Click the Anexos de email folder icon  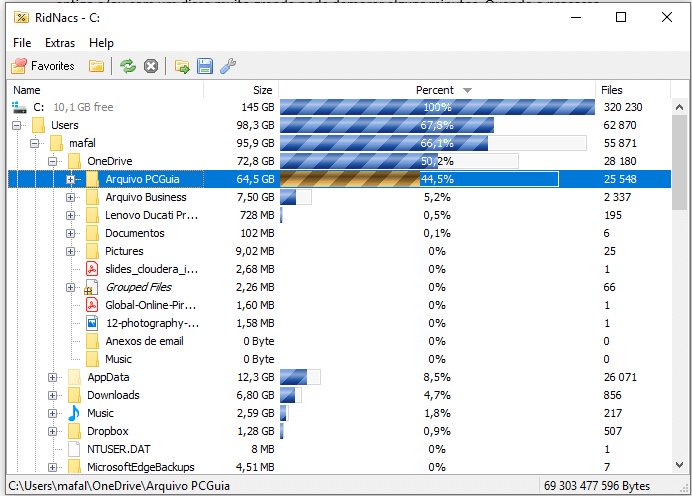(92, 341)
